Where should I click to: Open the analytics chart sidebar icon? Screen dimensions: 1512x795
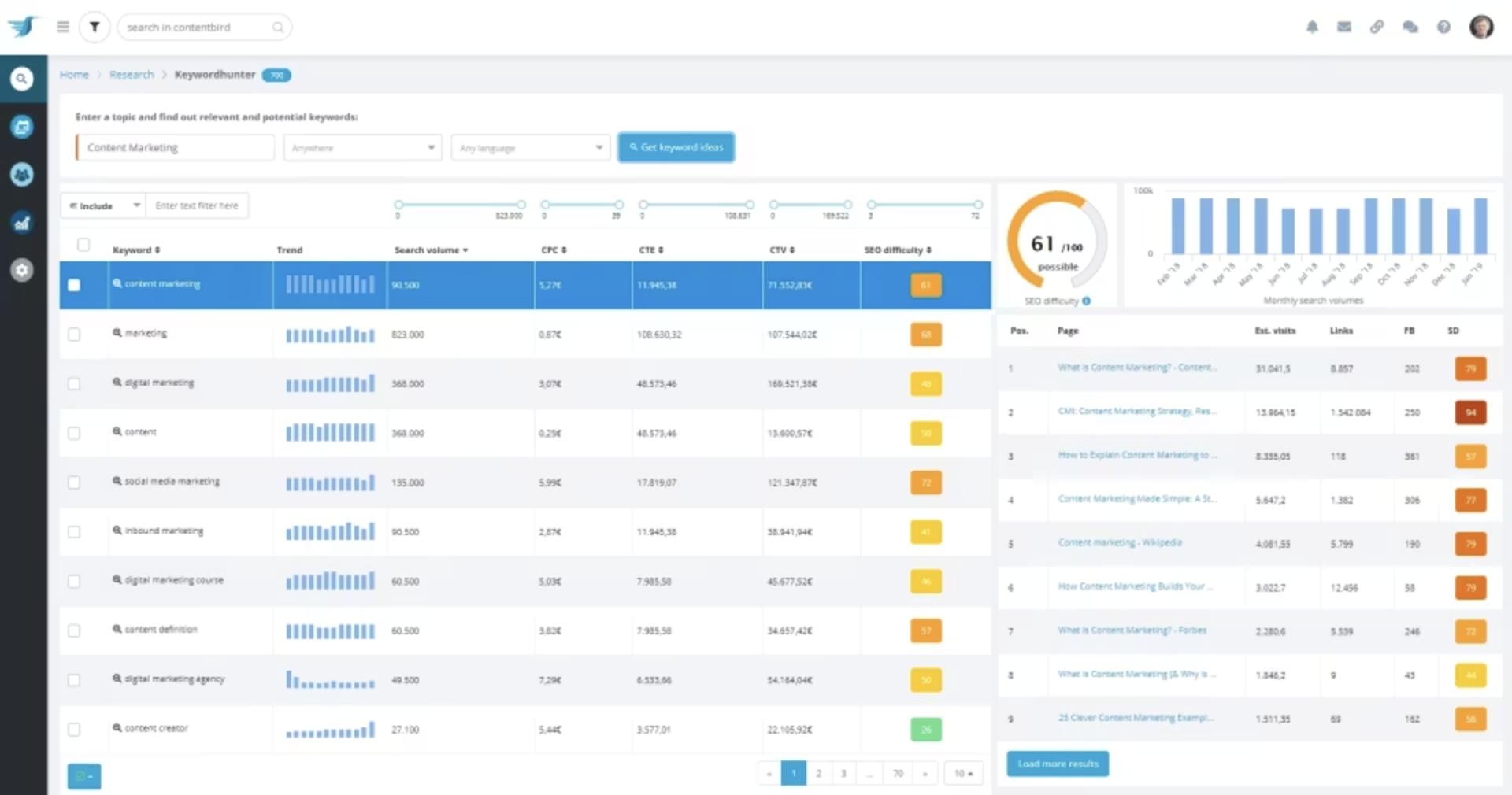coord(22,223)
